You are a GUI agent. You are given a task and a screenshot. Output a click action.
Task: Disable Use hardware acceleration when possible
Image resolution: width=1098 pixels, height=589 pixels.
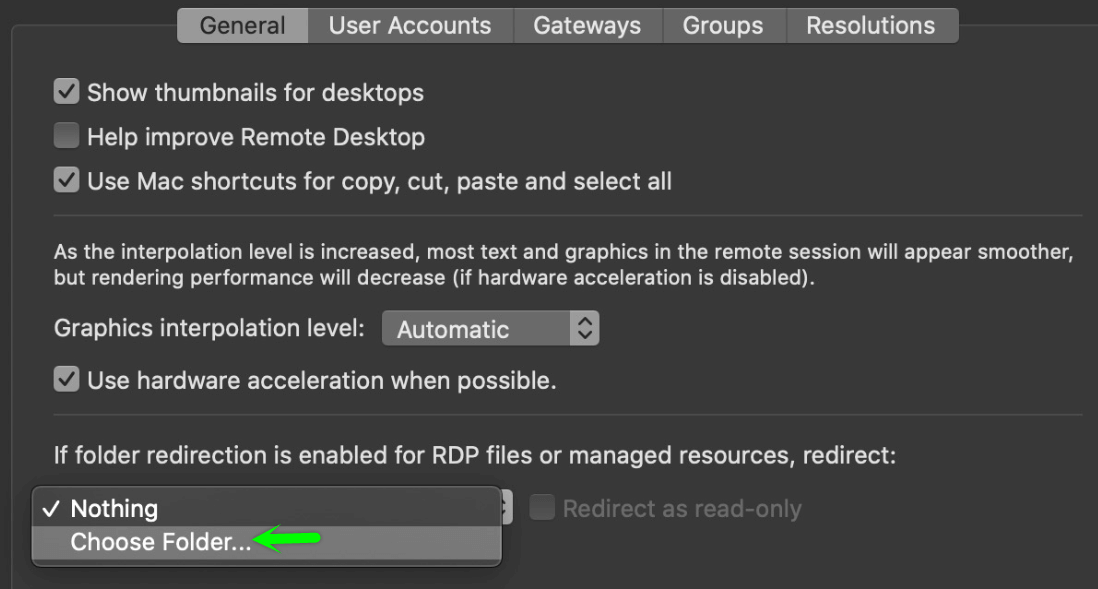[x=67, y=380]
